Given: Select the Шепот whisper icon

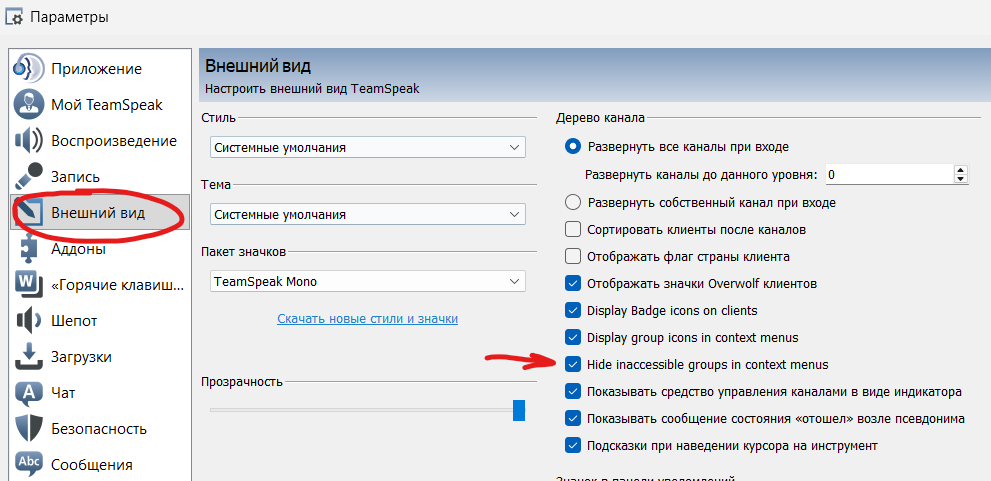Looking at the screenshot, I should (x=28, y=321).
